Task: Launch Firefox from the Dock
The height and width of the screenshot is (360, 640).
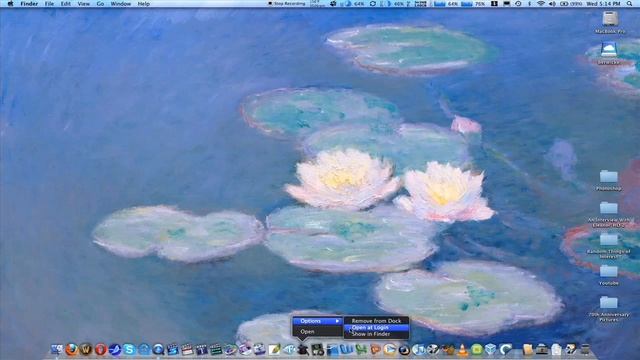Action: (71, 349)
